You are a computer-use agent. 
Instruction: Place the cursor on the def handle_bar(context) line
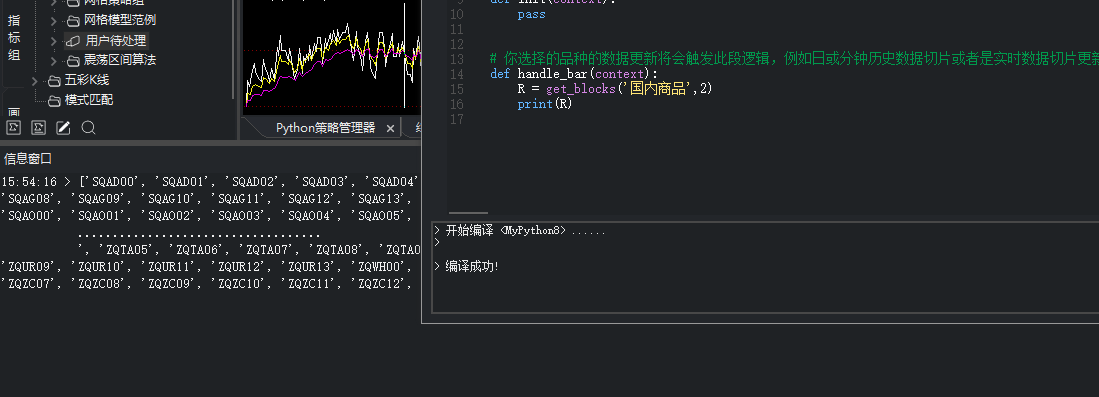pos(573,74)
